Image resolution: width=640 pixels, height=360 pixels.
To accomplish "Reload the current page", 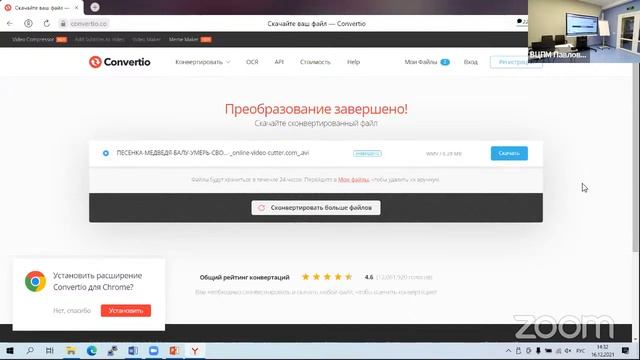I will 47,24.
